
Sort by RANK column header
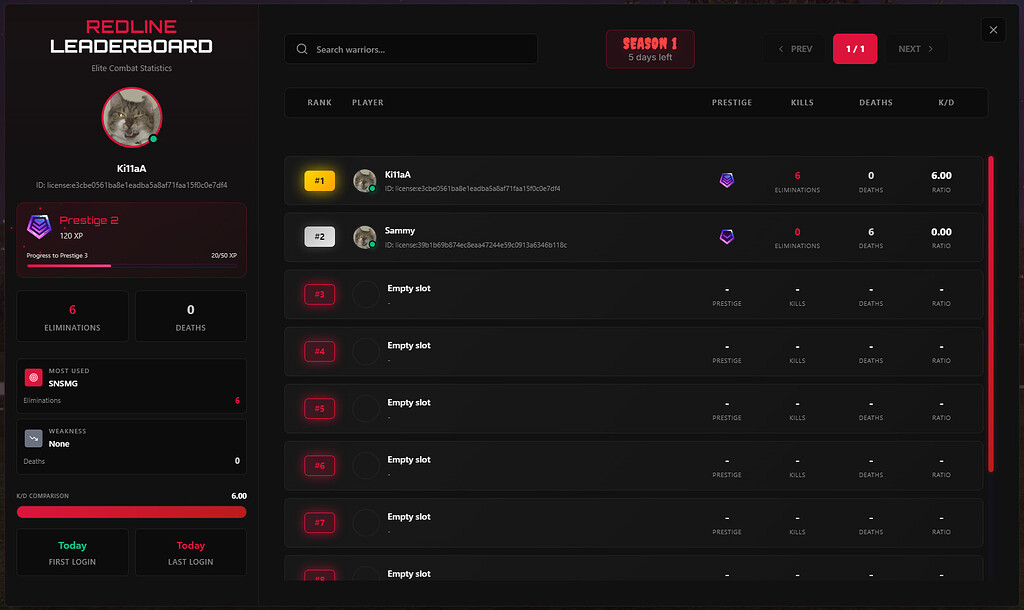point(319,103)
